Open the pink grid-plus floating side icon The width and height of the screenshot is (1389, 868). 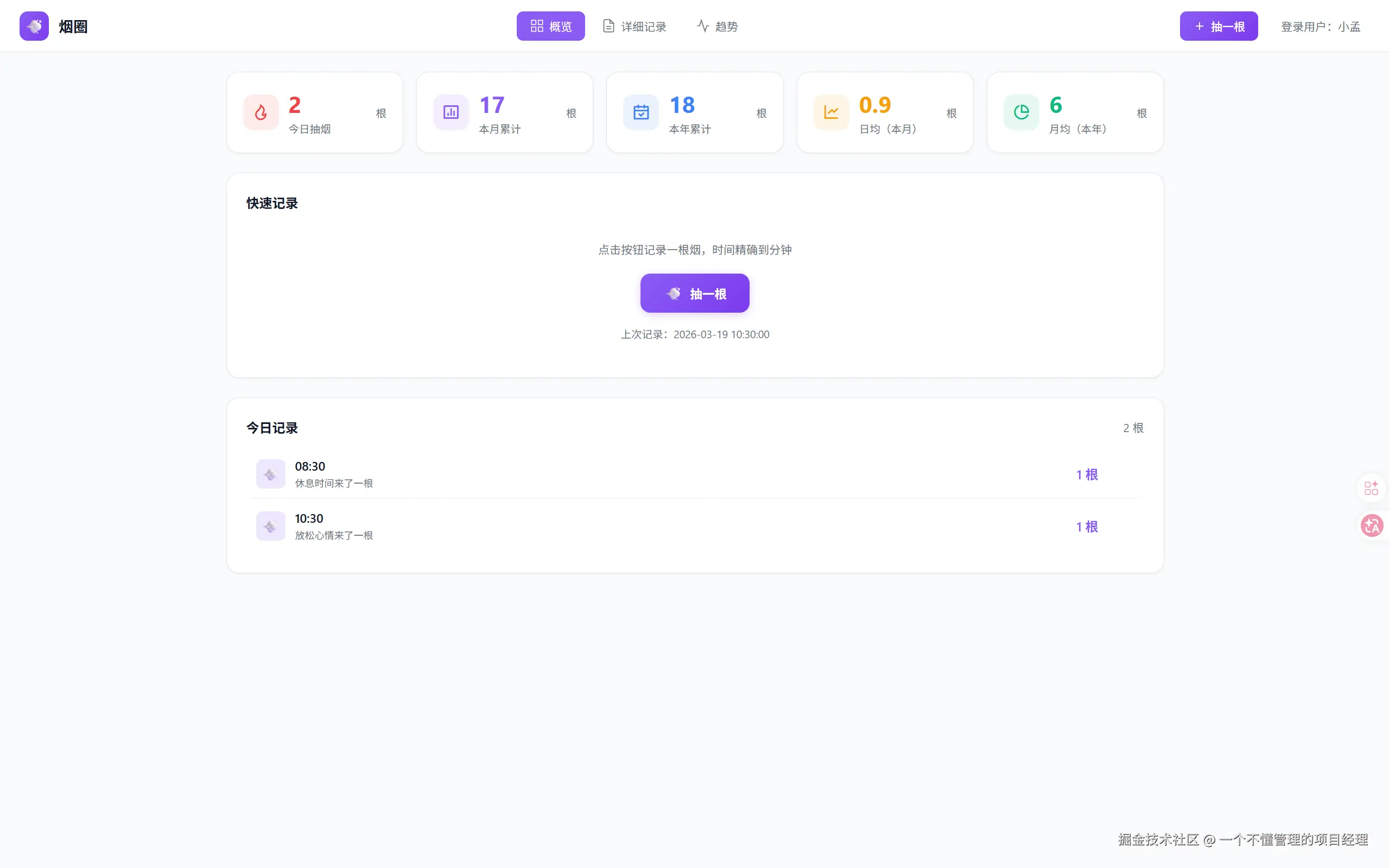[1371, 488]
